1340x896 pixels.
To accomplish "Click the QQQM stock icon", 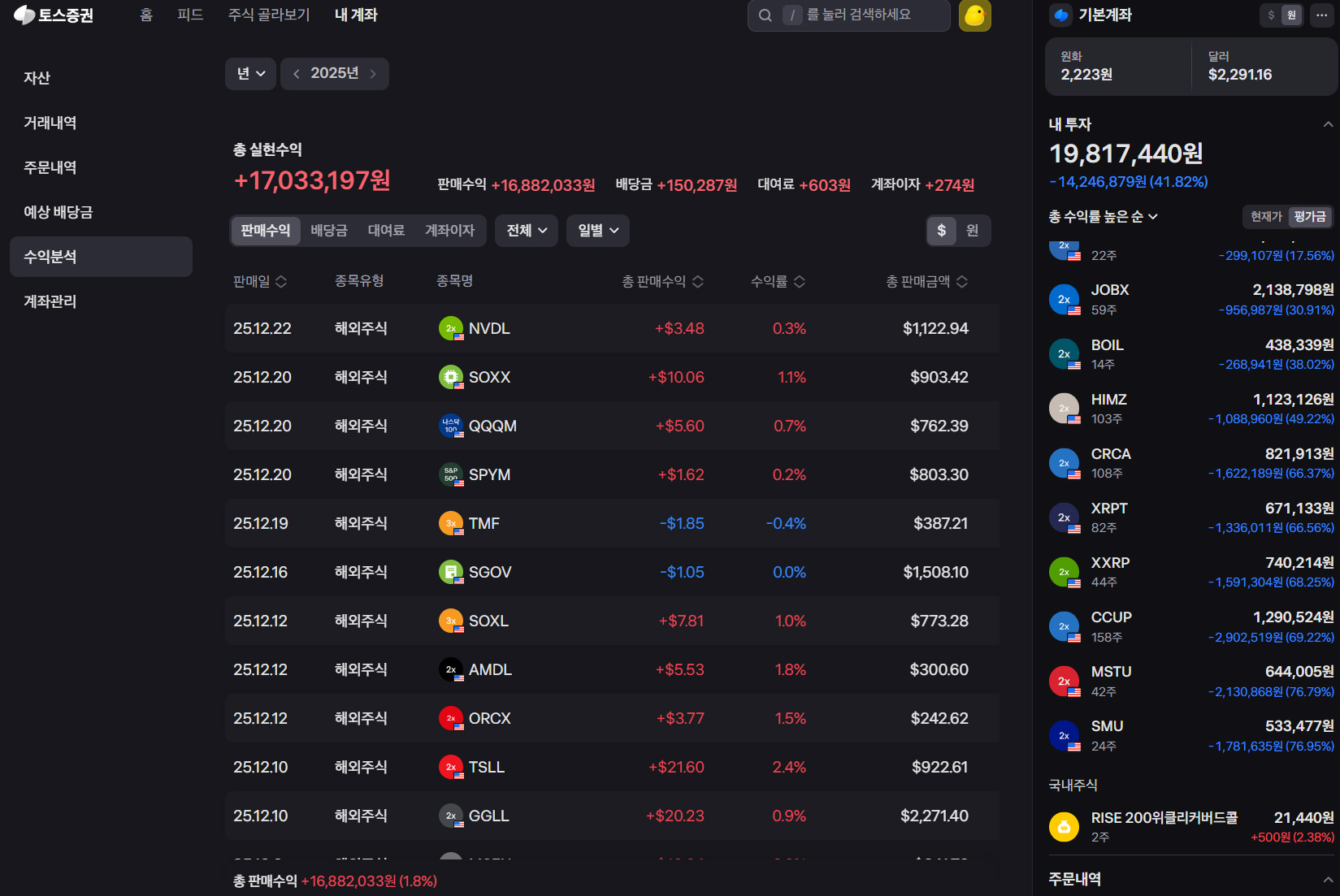I will point(451,426).
